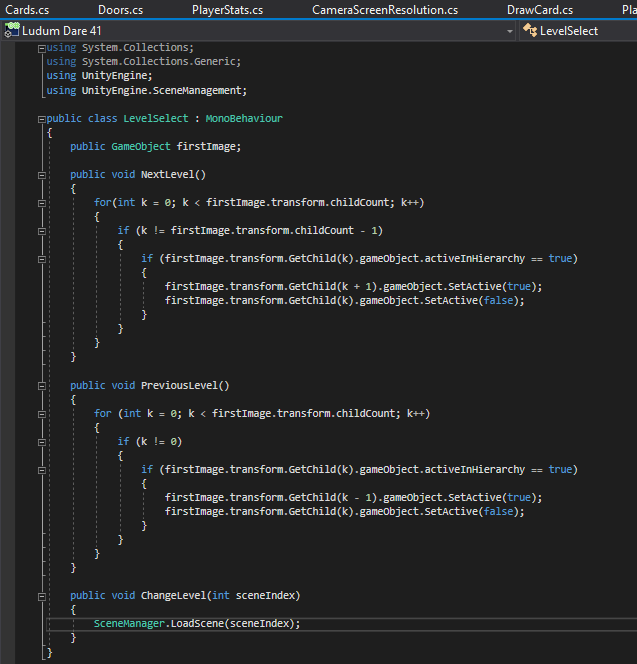Click SetActive(false) line in PreviousLevel

click(344, 511)
